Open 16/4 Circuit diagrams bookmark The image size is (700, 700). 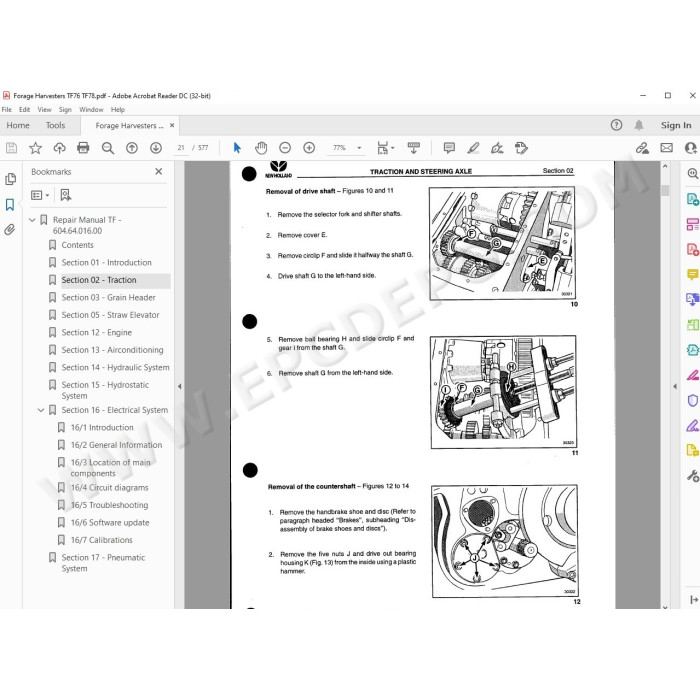[109, 488]
